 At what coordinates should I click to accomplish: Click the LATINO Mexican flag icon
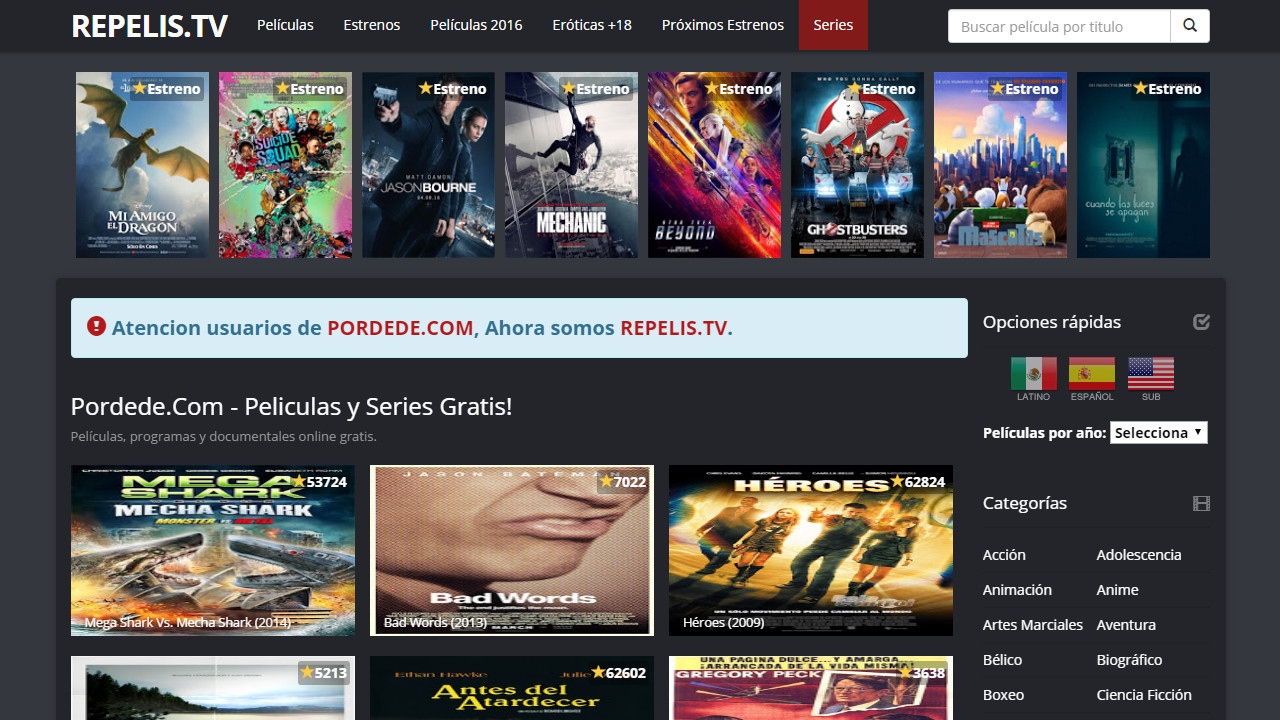(1033, 372)
